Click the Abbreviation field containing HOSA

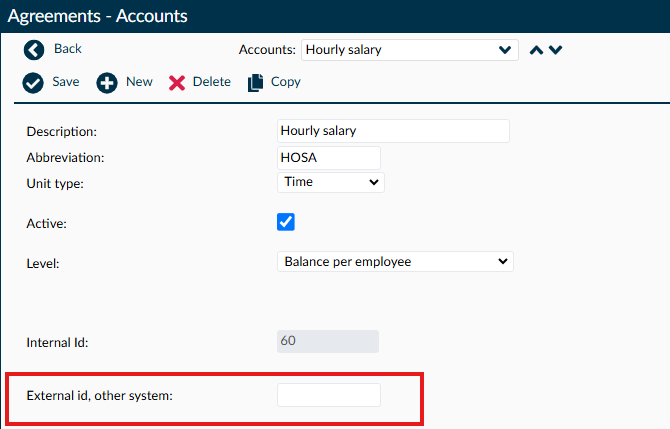pyautogui.click(x=329, y=158)
